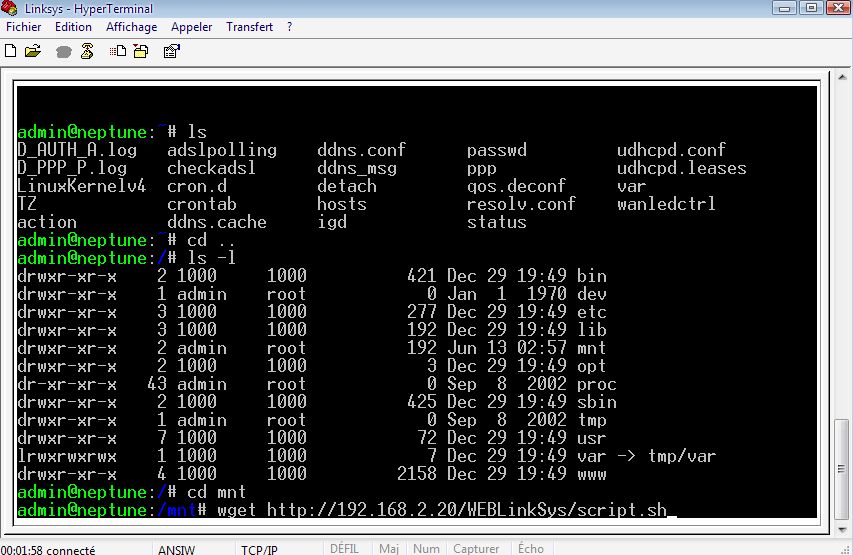Close the HyperTerminal window
The width and height of the screenshot is (853, 555).
838,8
